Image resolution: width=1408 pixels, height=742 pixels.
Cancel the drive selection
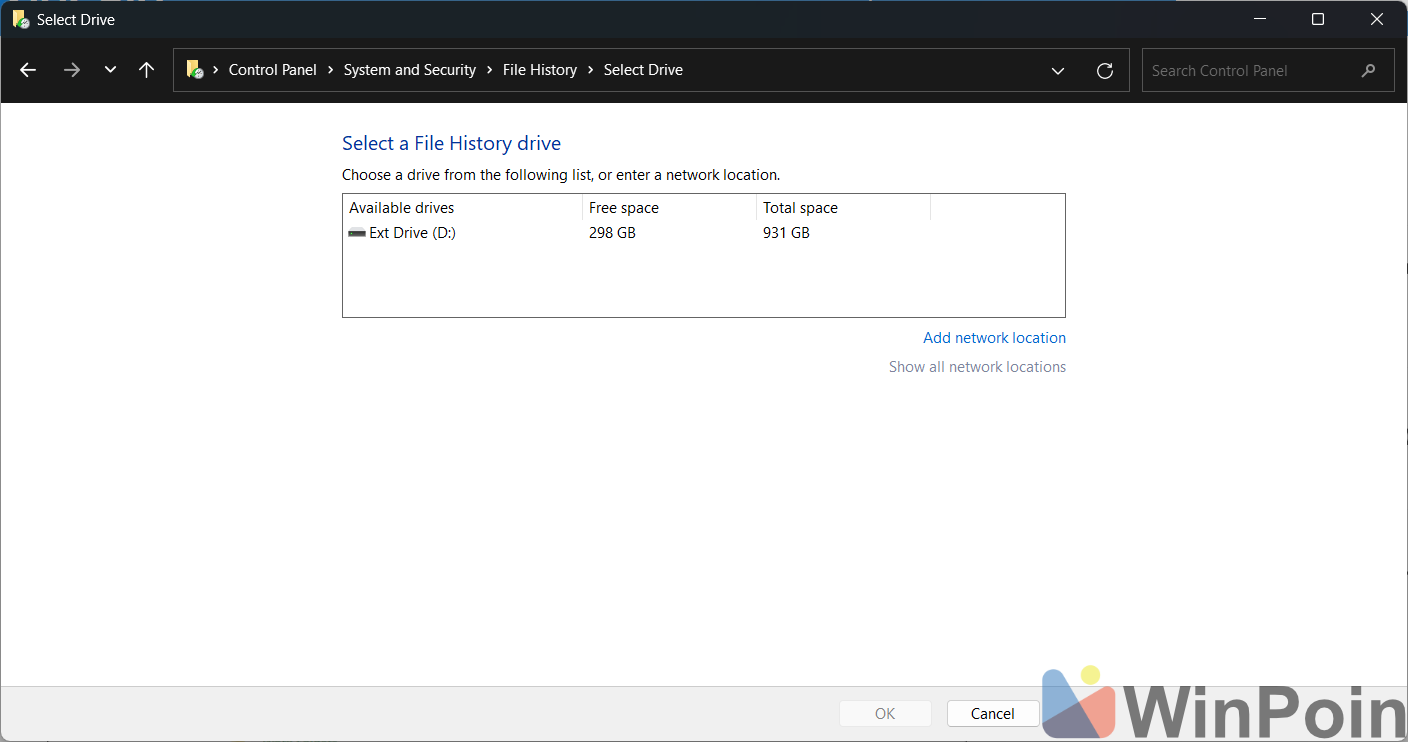[x=993, y=713]
